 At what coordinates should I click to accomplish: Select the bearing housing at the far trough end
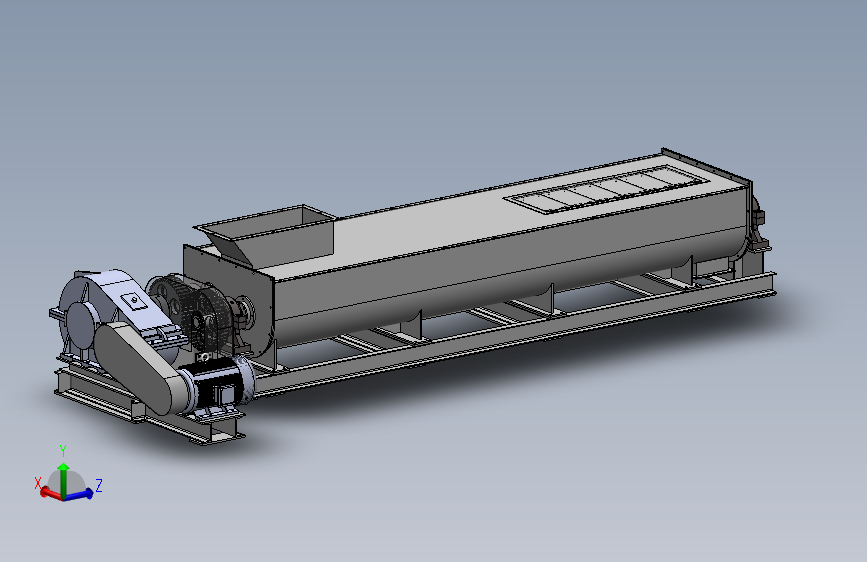[x=757, y=224]
